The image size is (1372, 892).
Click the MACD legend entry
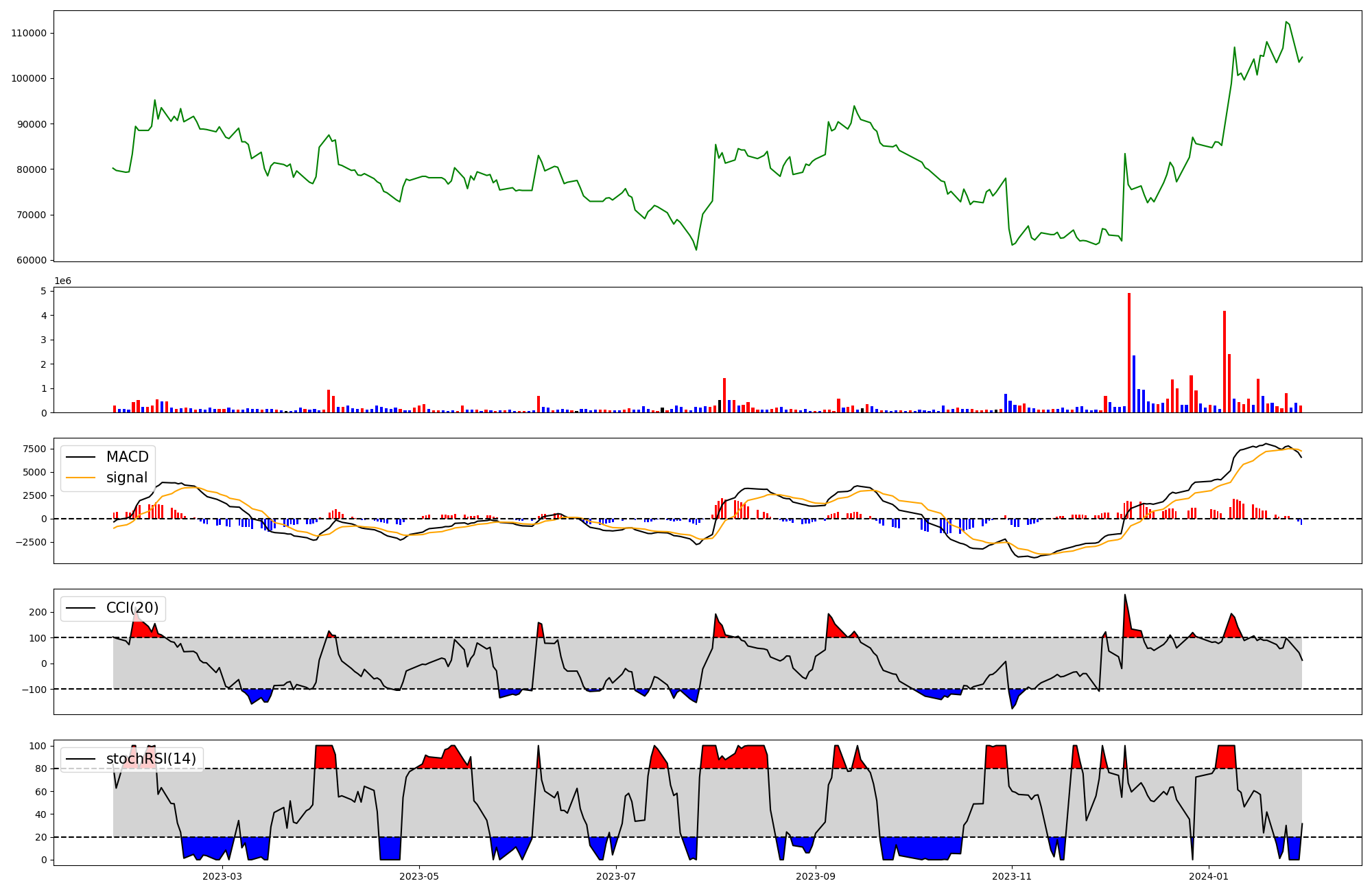point(127,457)
